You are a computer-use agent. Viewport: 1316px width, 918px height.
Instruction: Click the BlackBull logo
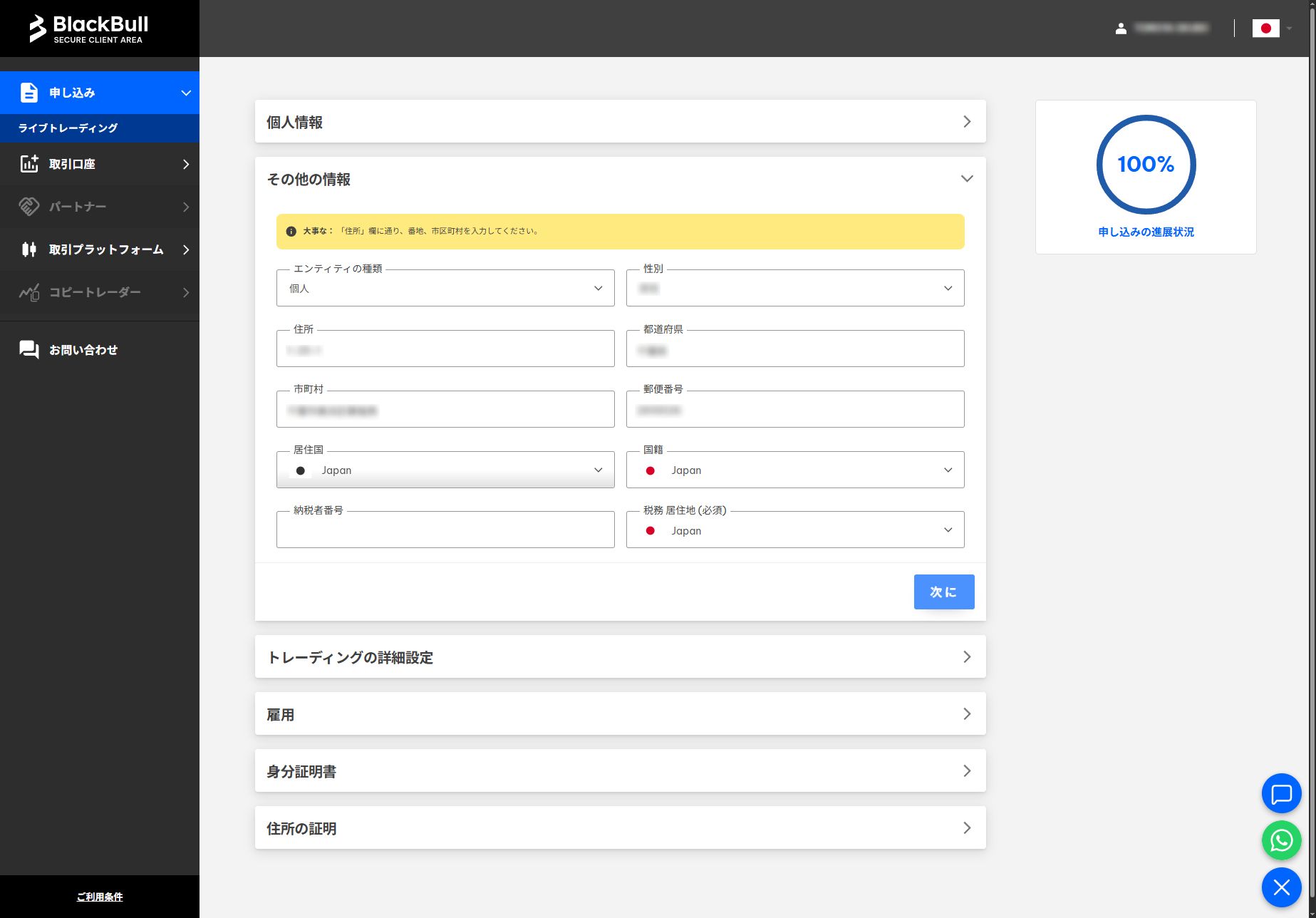[x=89, y=26]
